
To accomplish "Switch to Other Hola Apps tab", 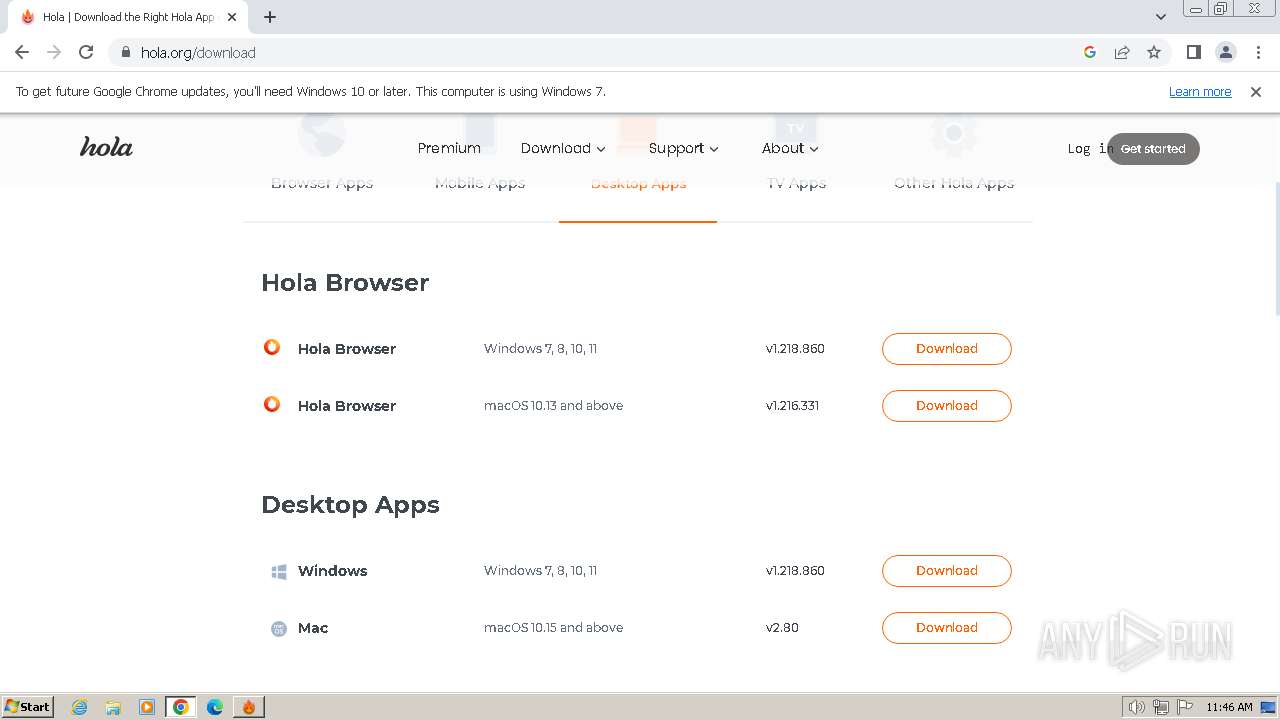I will click(954, 183).
